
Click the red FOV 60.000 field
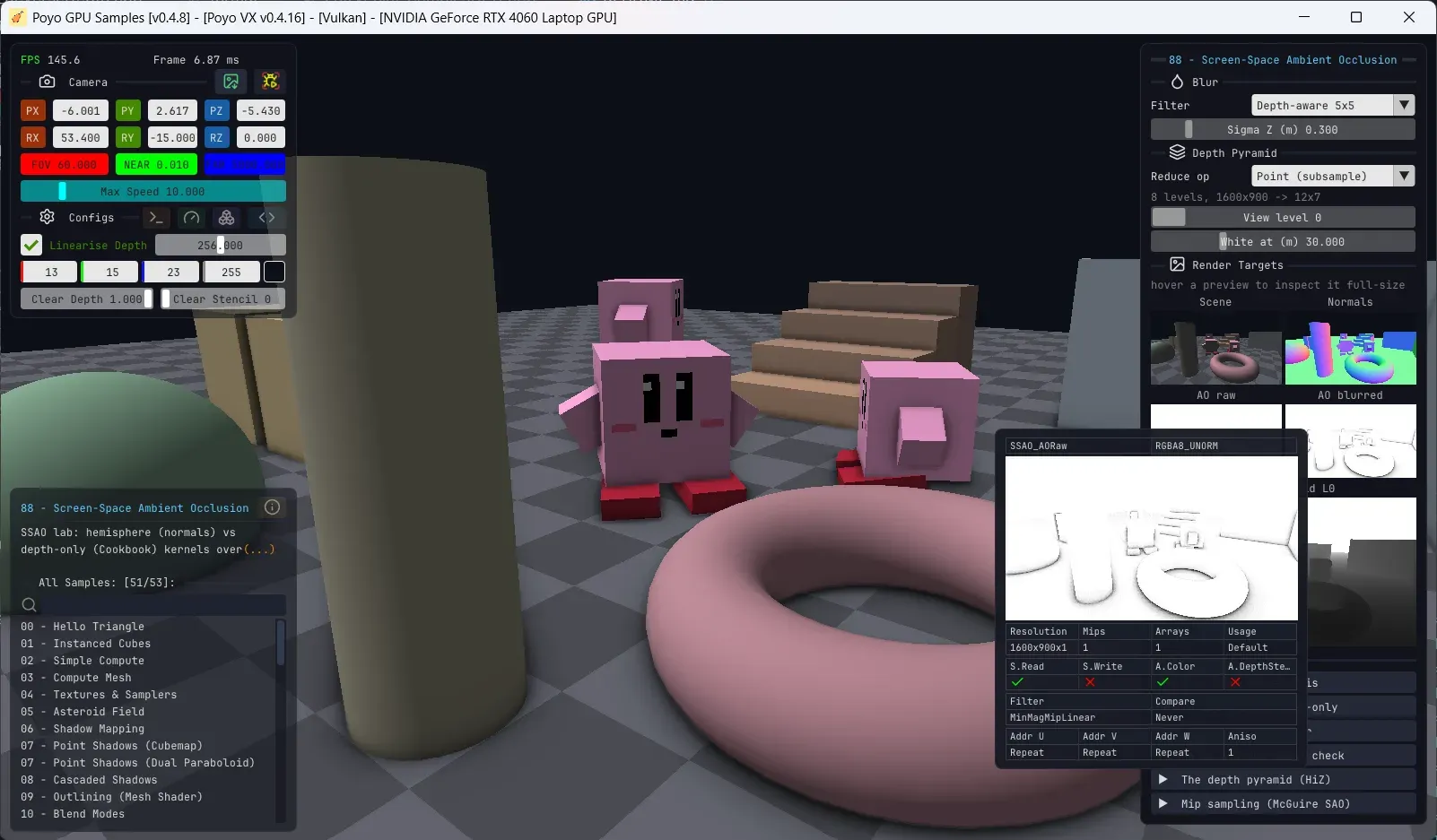[x=65, y=165]
